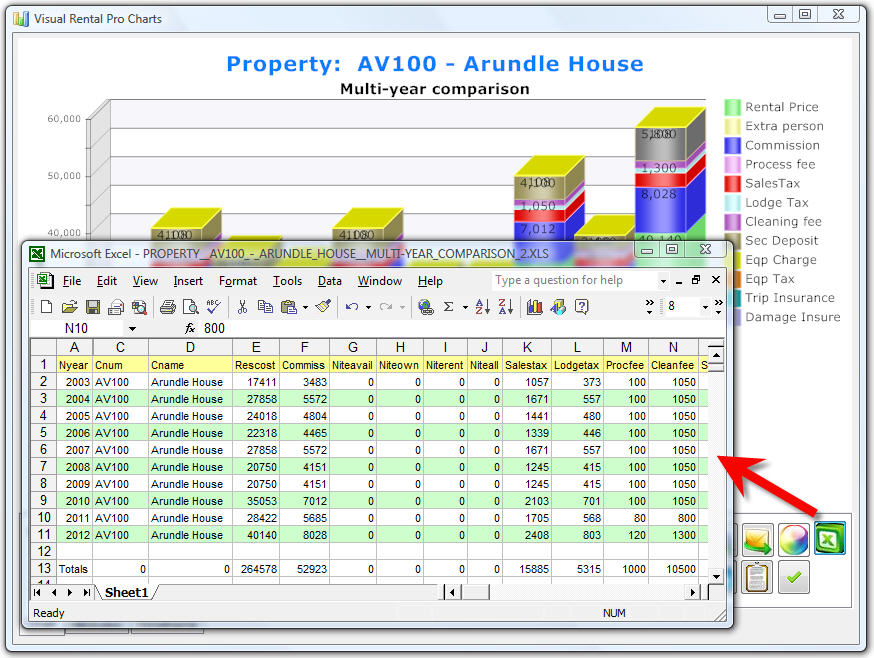The image size is (874, 658).
Task: Click the Copy icon in the toolbar
Action: pyautogui.click(x=265, y=307)
